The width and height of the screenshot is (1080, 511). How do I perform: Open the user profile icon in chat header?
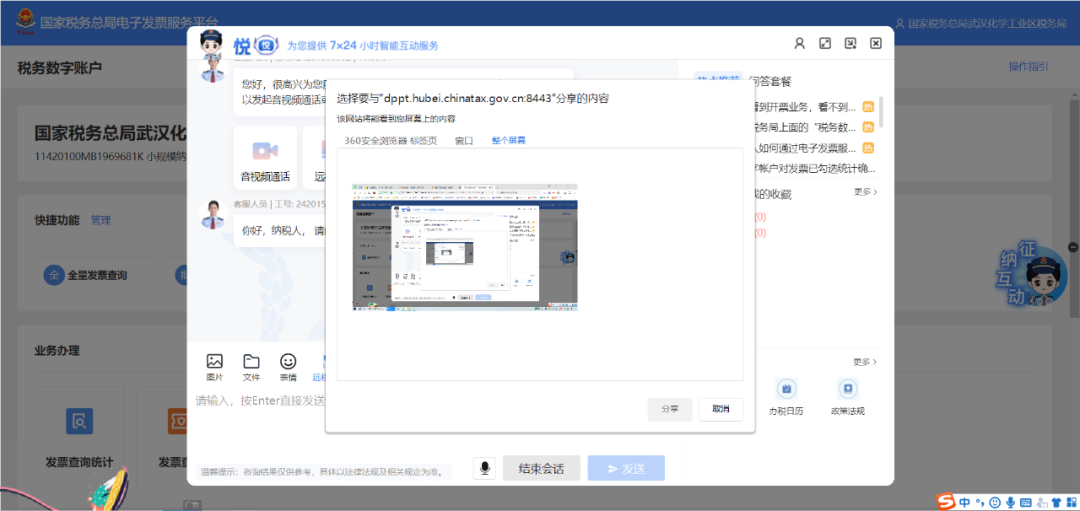click(799, 43)
